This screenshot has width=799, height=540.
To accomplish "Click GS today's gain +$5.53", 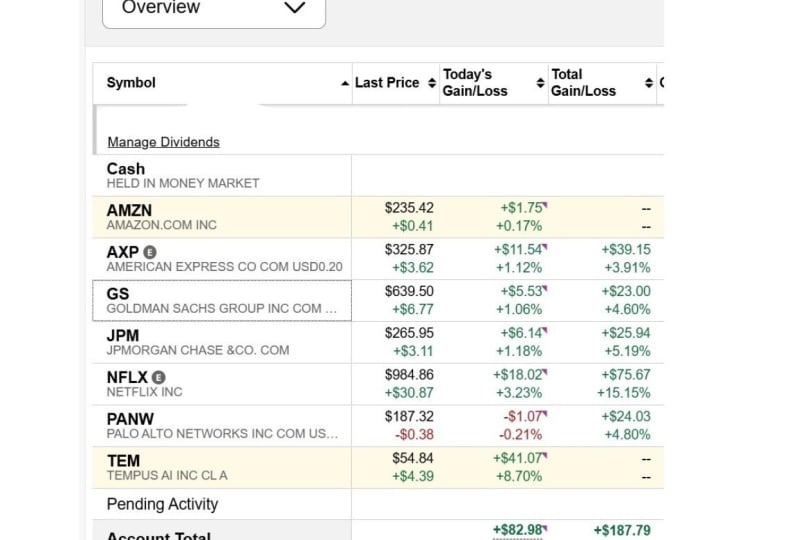I will tap(521, 291).
